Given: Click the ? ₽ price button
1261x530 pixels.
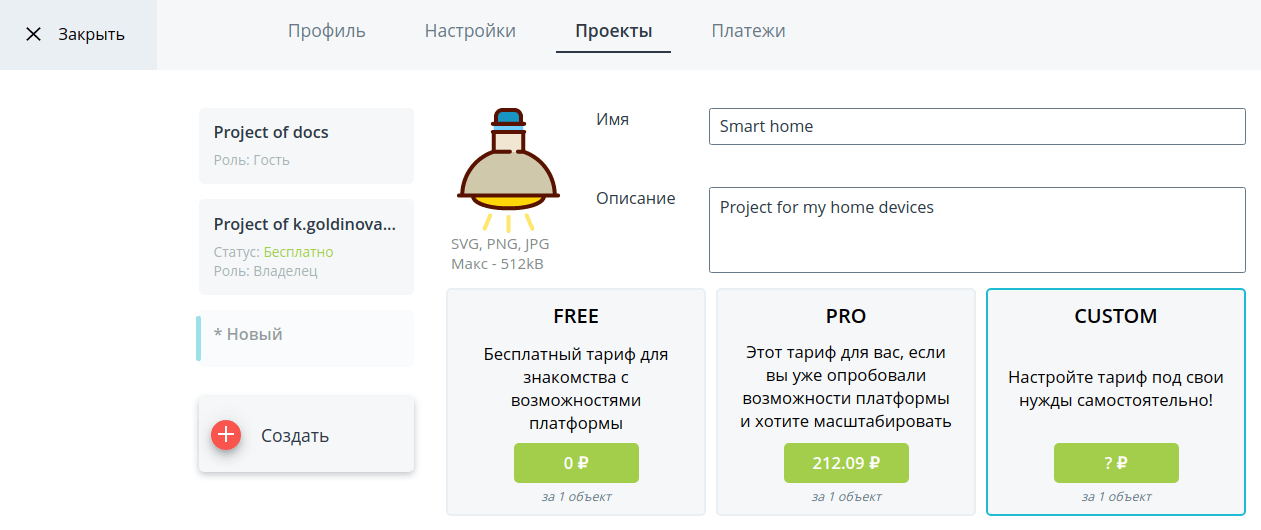Looking at the screenshot, I should [x=1116, y=463].
